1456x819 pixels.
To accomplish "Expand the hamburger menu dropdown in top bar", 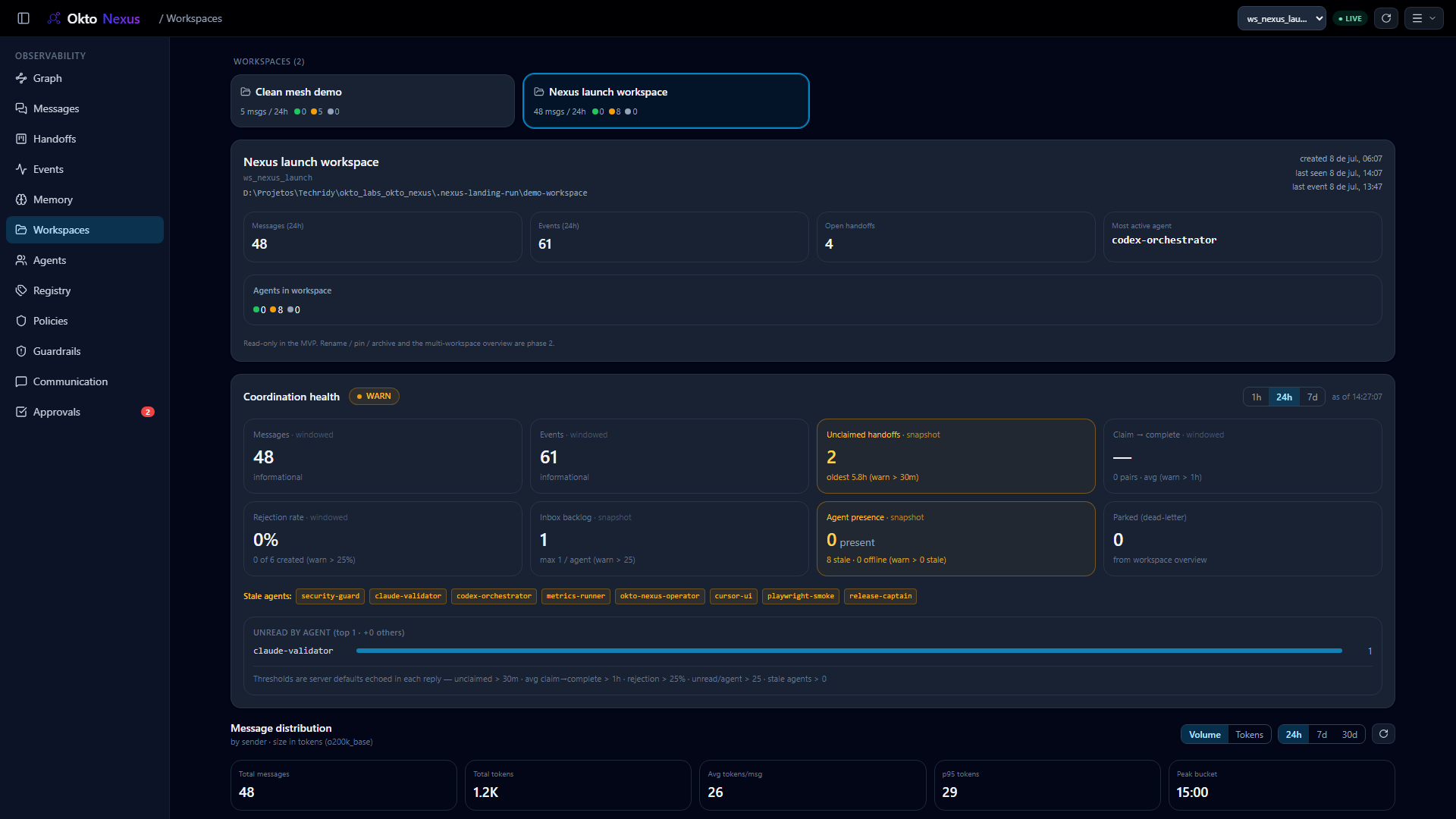I will 1424,18.
